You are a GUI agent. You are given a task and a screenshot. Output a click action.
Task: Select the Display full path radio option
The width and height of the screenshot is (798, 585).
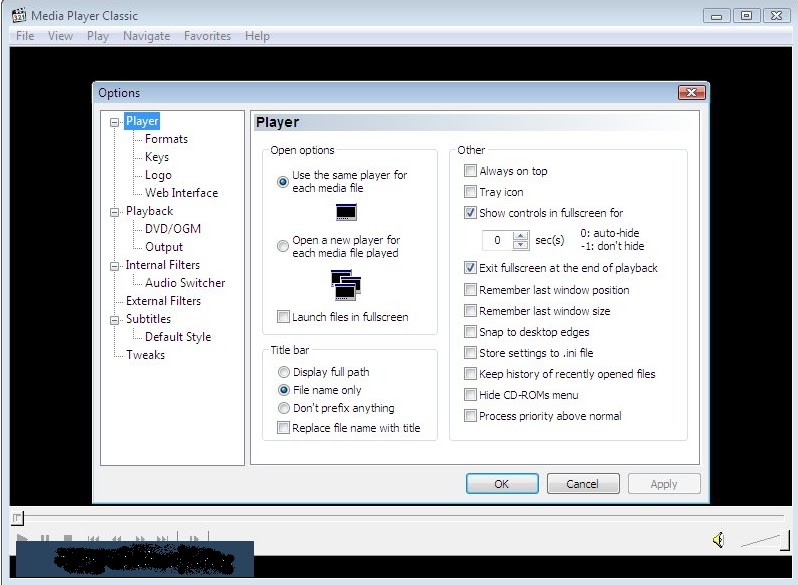coord(283,372)
